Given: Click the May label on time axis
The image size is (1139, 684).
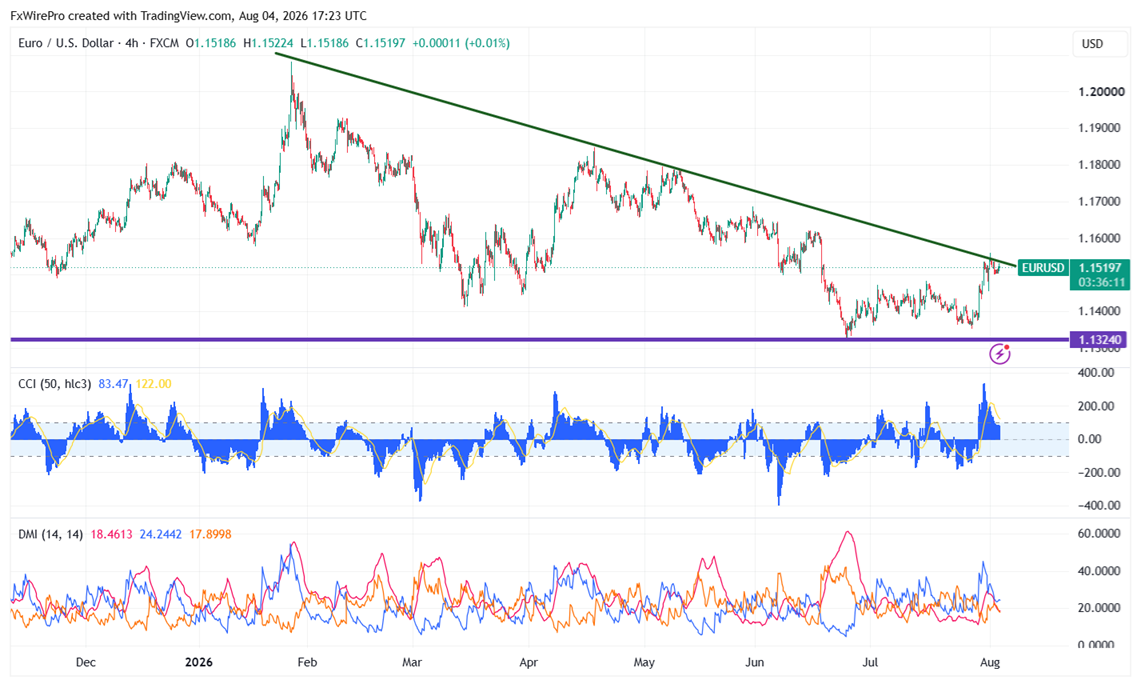Looking at the screenshot, I should [644, 662].
